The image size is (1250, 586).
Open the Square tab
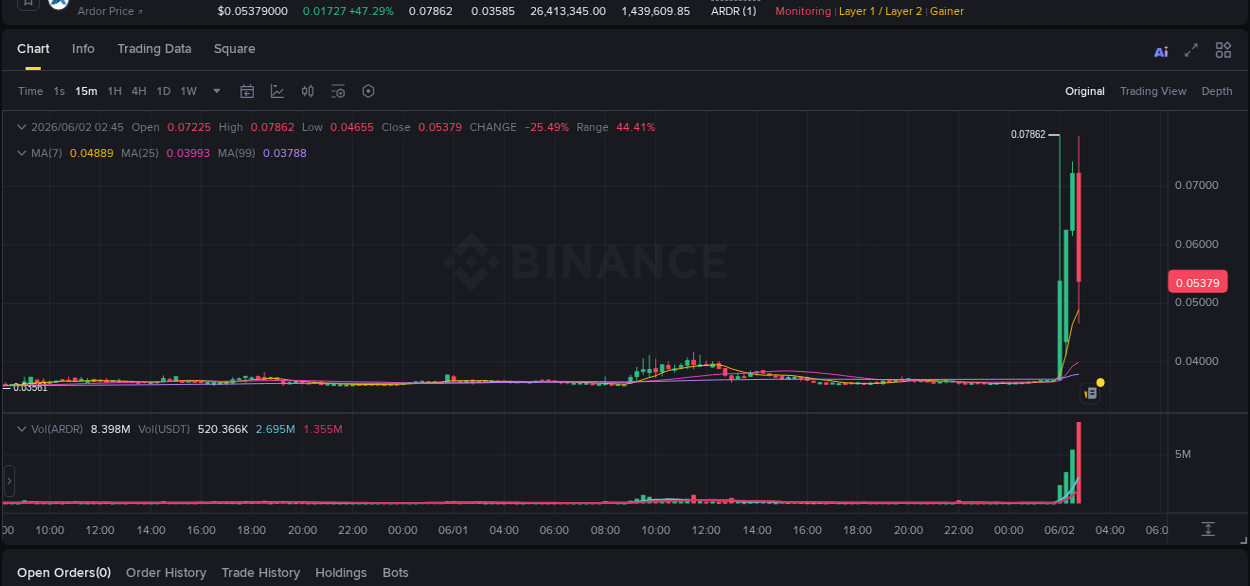tap(234, 49)
